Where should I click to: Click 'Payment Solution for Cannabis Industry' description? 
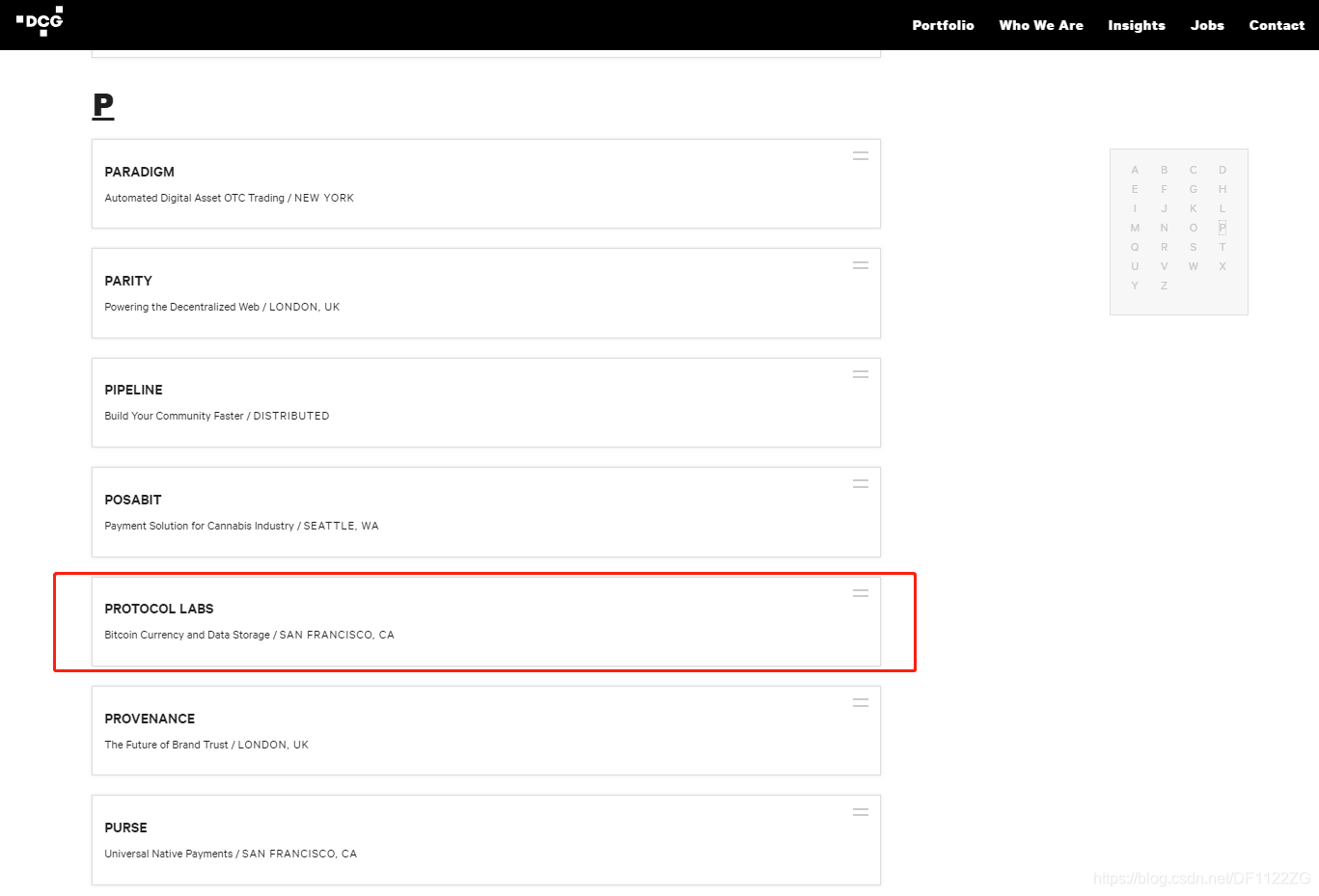point(199,526)
